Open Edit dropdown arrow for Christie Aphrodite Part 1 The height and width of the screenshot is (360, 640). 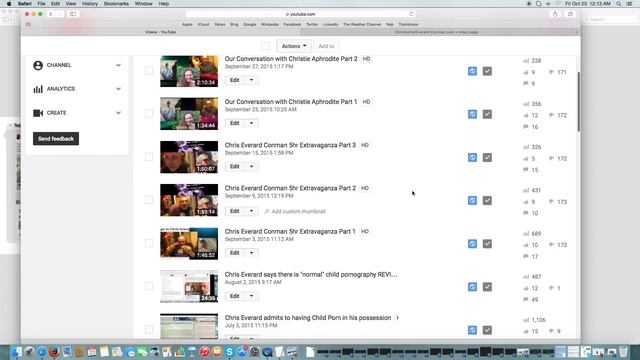pos(251,123)
